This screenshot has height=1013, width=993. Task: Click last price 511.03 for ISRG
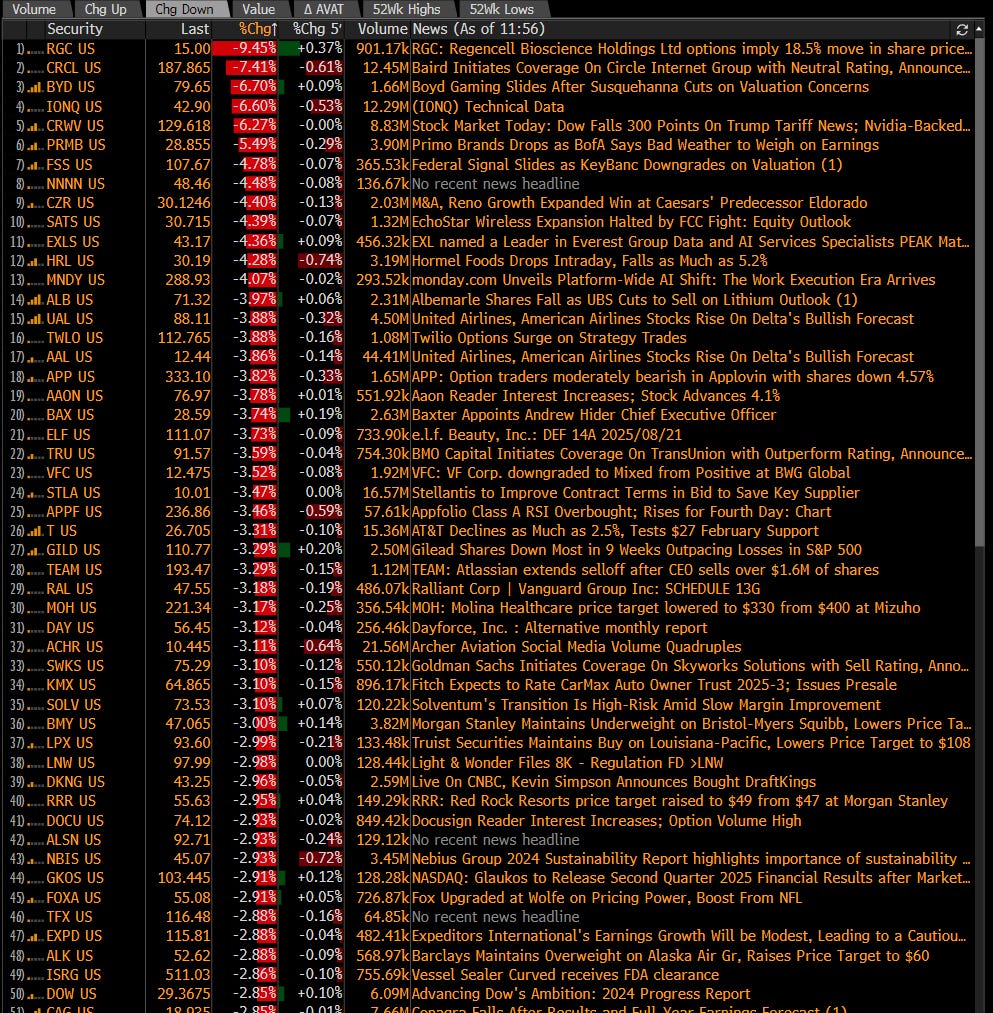(188, 975)
